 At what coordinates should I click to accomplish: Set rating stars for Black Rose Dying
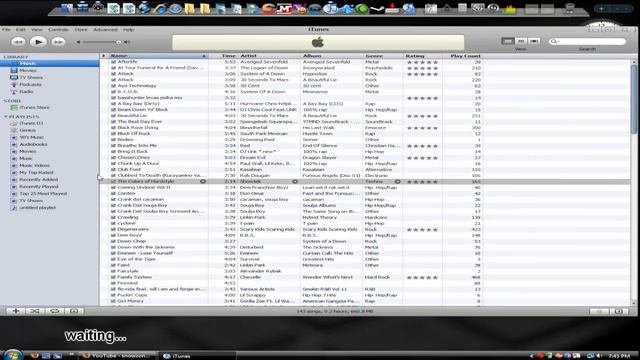422,128
